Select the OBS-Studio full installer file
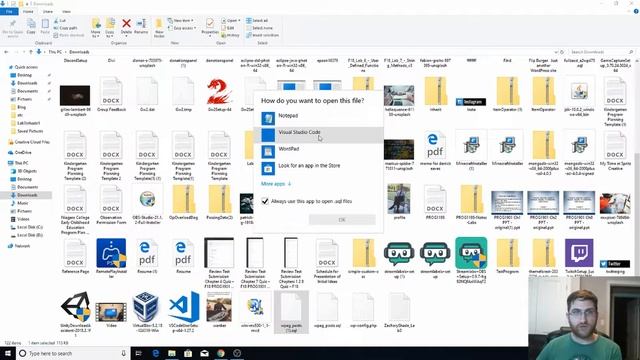 click(147, 204)
